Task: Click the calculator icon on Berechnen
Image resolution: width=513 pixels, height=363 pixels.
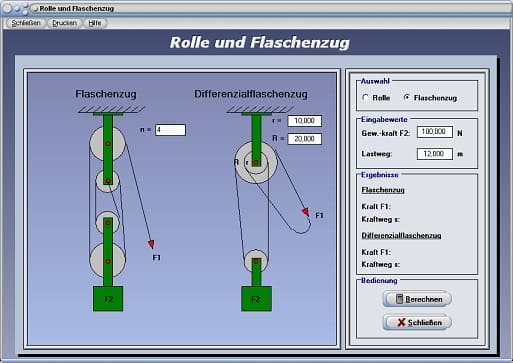Action: (x=399, y=299)
